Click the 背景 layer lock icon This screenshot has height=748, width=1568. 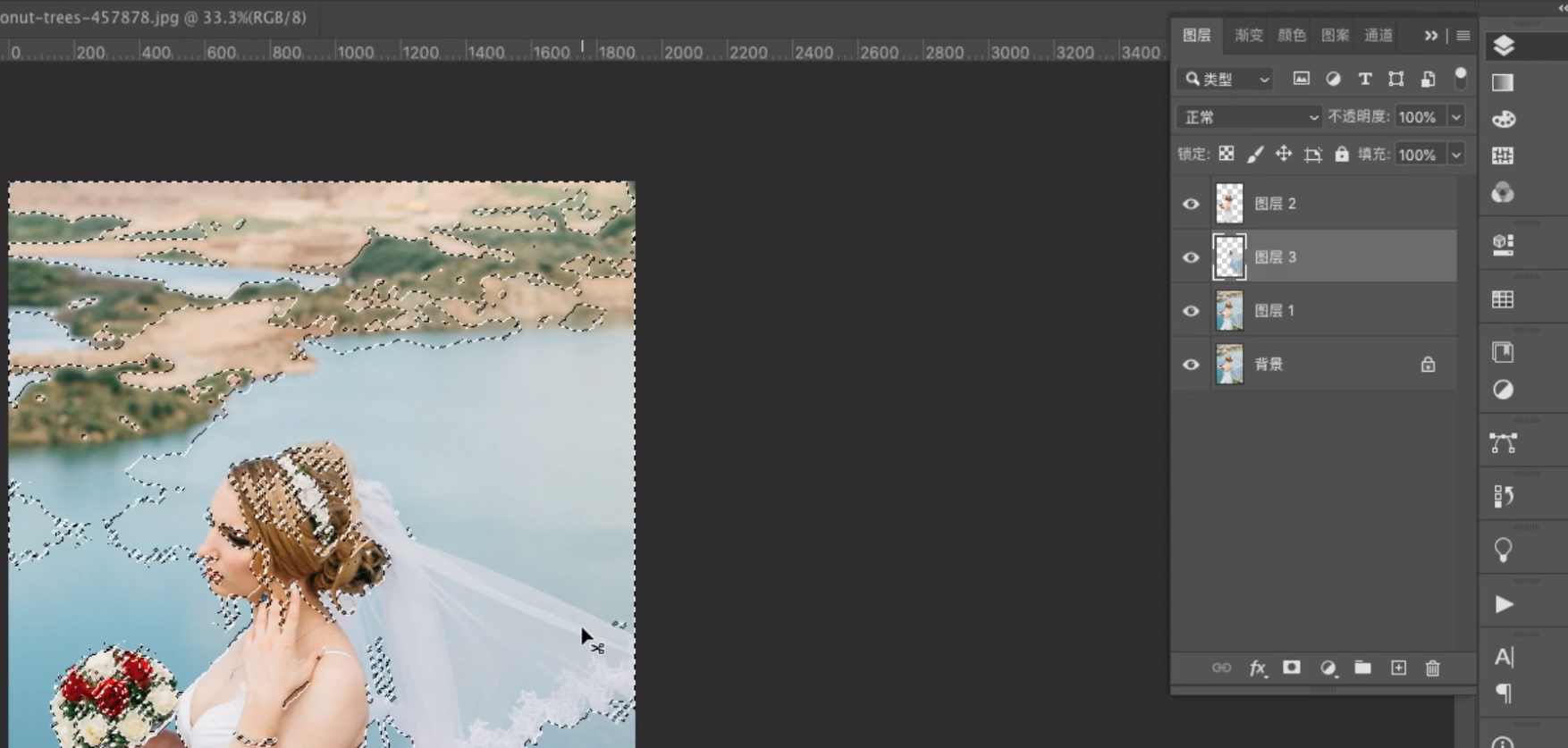(x=1428, y=365)
